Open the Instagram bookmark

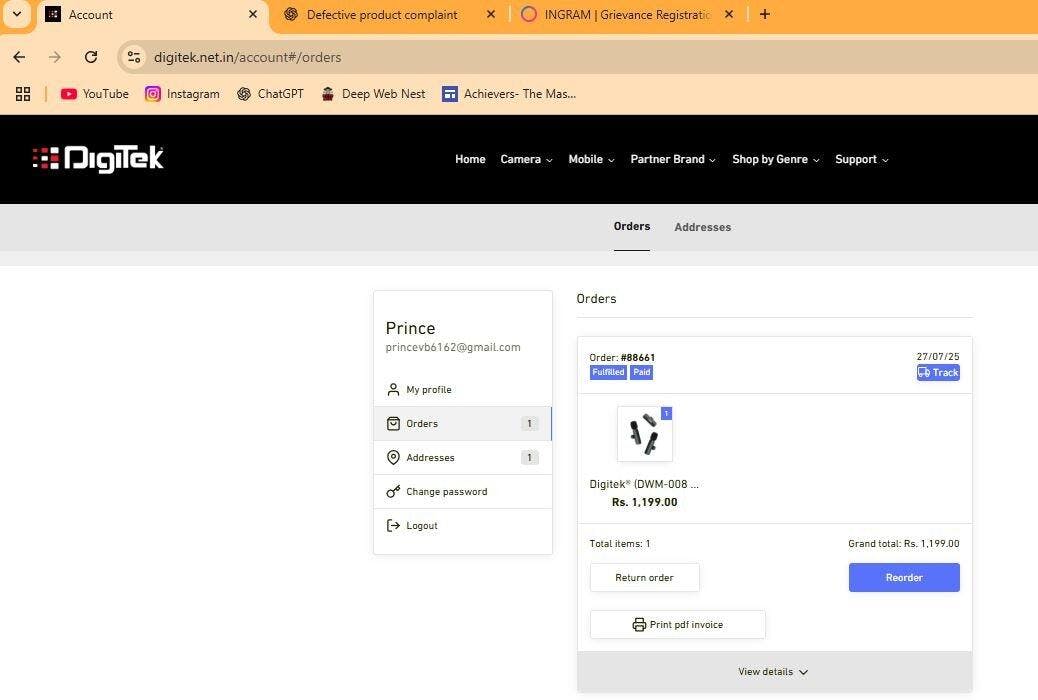tap(182, 94)
